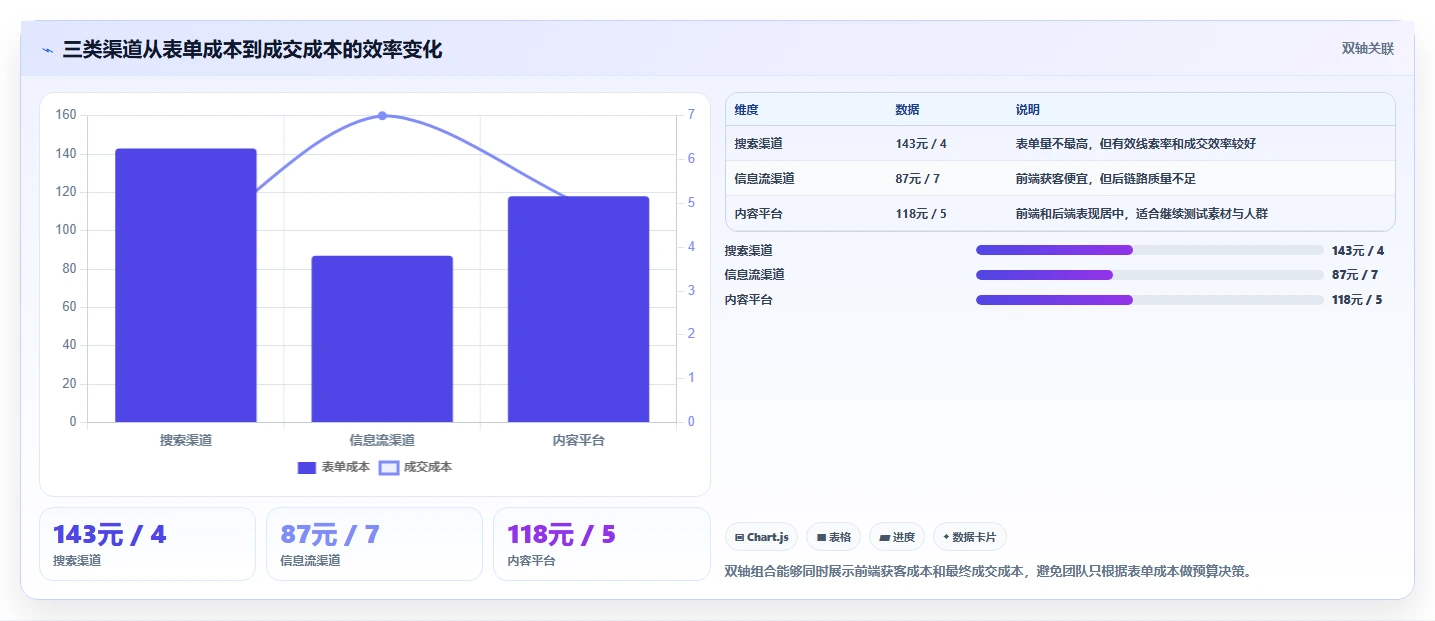Click the lightning icon beside the title

(x=47, y=49)
